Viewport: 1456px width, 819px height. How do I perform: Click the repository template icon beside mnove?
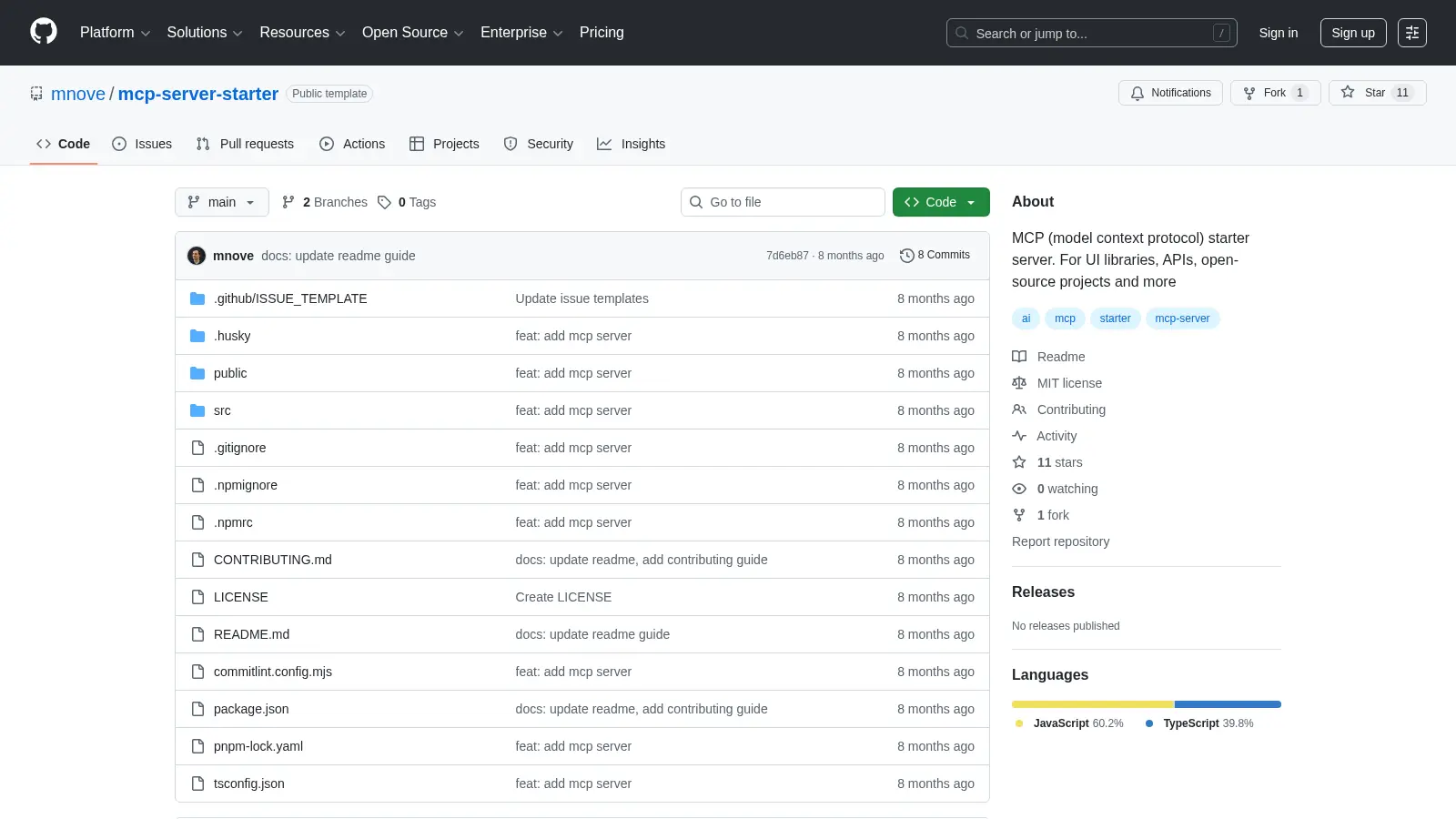point(36,94)
